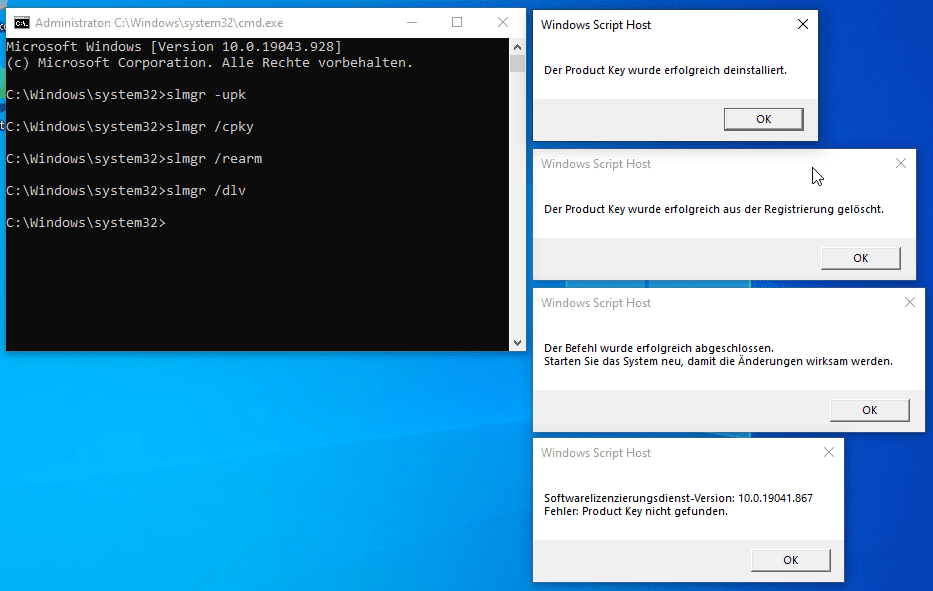Click the 'slmgr /cpky' command line
933x591 pixels.
coord(130,127)
